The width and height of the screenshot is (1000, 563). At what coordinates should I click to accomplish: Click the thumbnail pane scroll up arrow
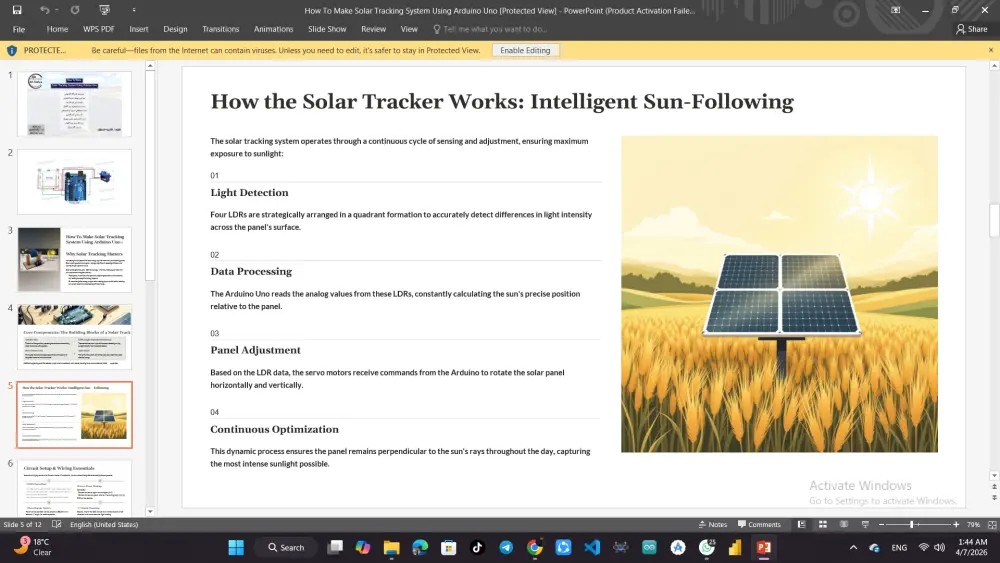click(x=150, y=66)
